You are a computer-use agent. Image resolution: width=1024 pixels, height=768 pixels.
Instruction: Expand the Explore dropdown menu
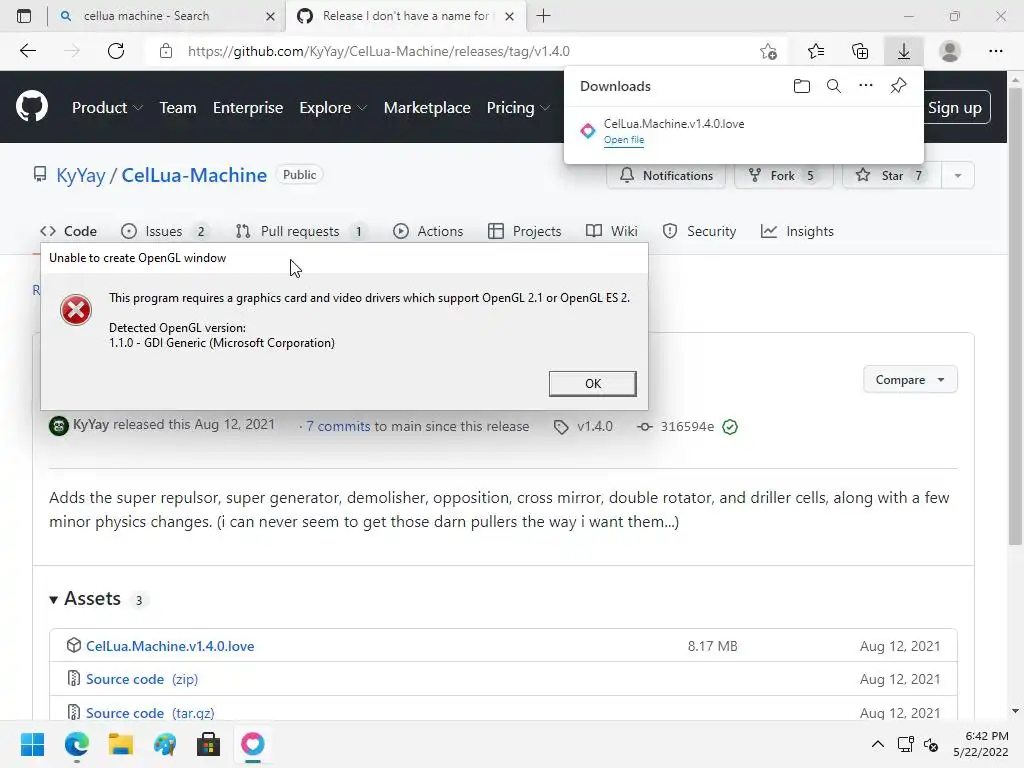(333, 108)
